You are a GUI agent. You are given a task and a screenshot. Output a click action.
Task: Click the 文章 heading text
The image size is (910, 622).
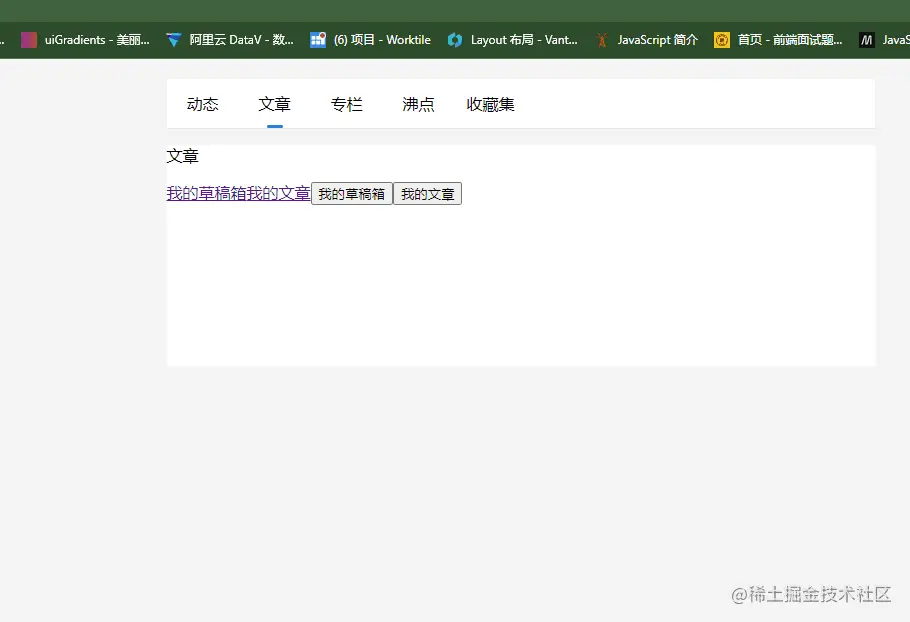pos(183,156)
